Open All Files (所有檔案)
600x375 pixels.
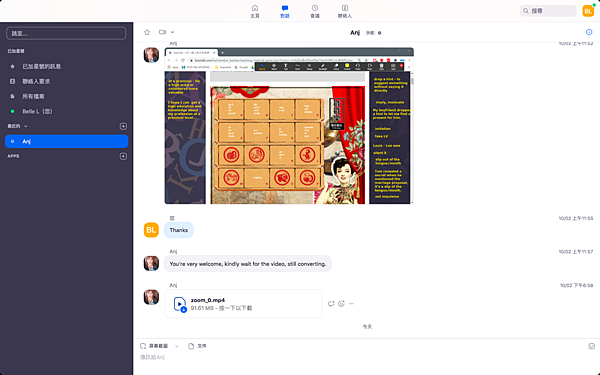point(33,96)
